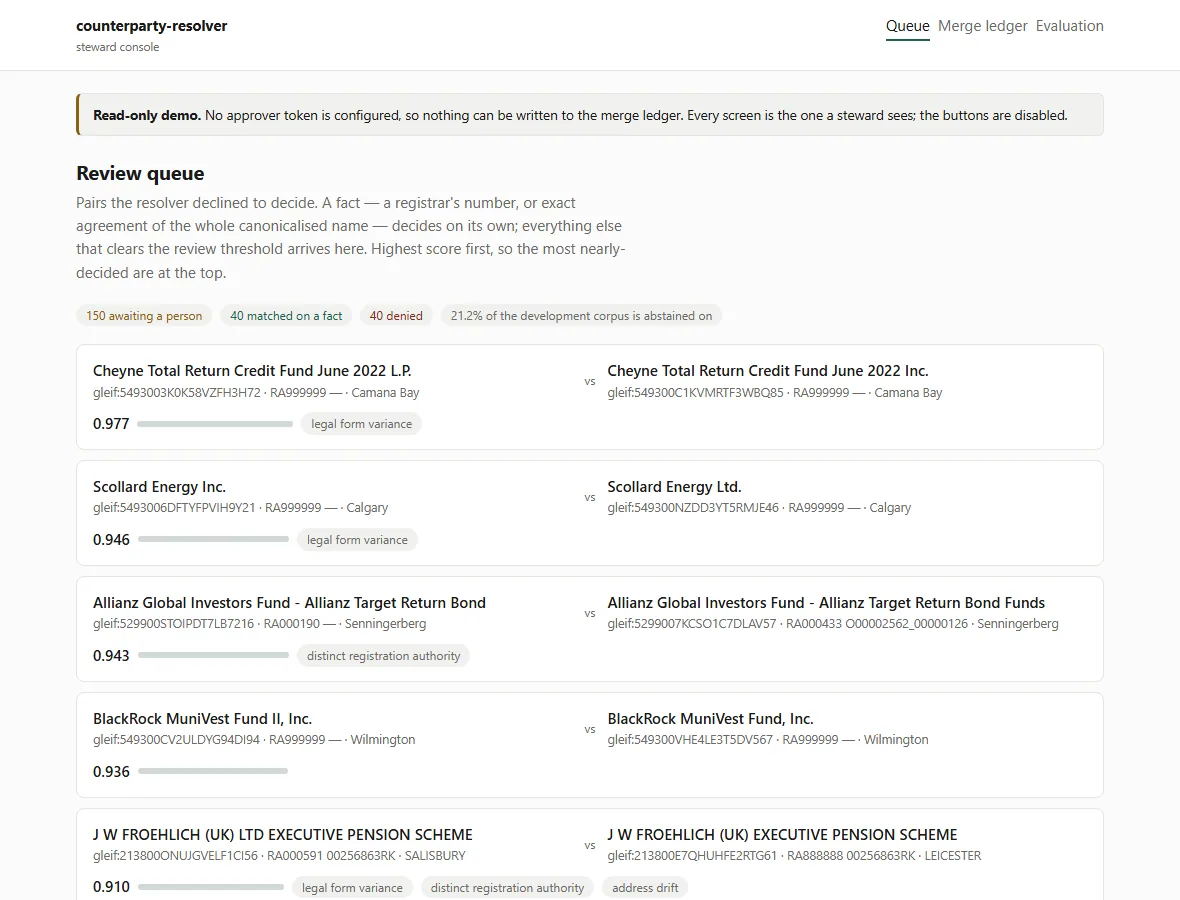Image resolution: width=1180 pixels, height=900 pixels.
Task: Click the Review queue heading
Action: tap(140, 173)
